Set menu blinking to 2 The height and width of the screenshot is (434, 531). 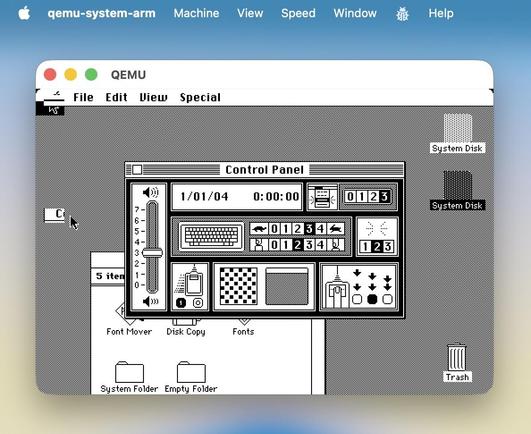(x=373, y=197)
